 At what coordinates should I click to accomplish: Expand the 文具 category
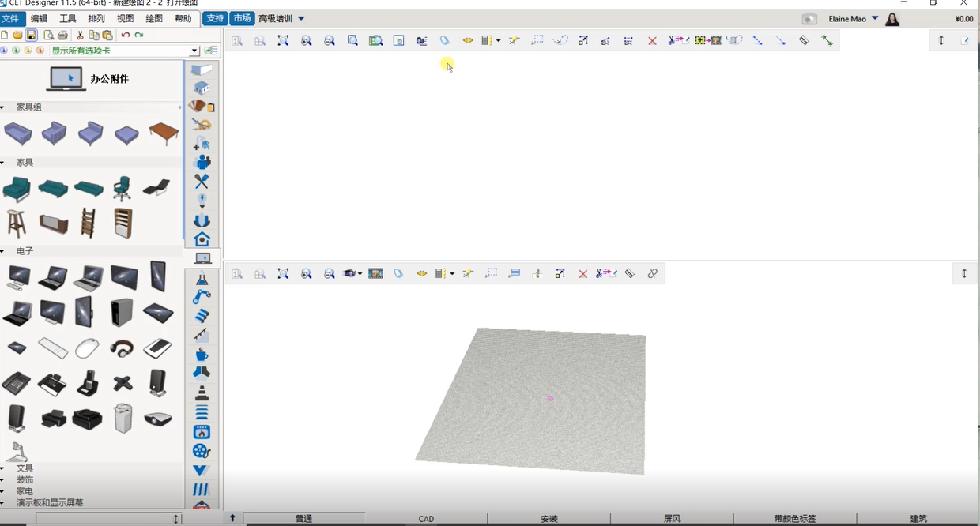[x=5, y=468]
